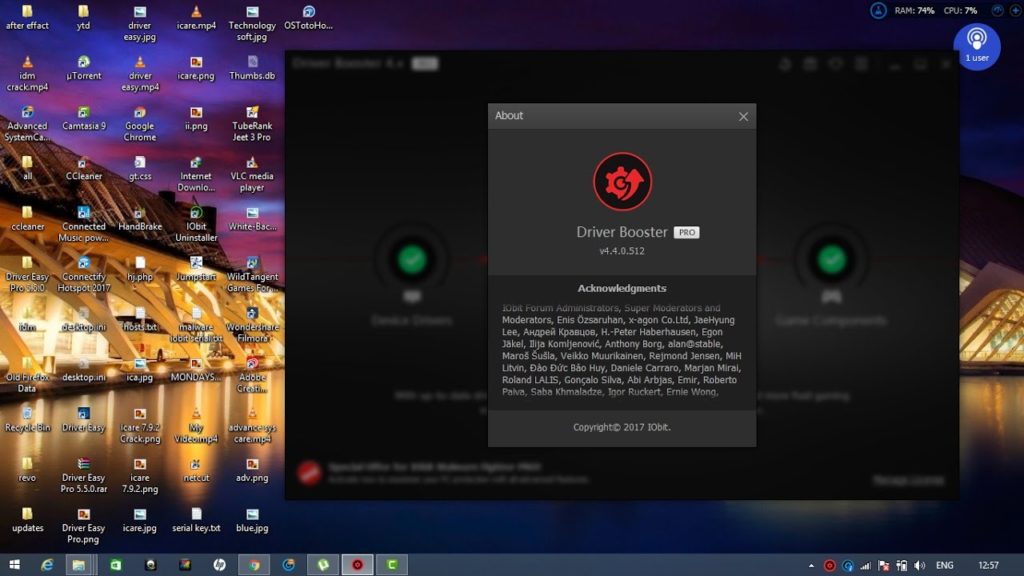Click the ENG language indicator

[x=944, y=566]
